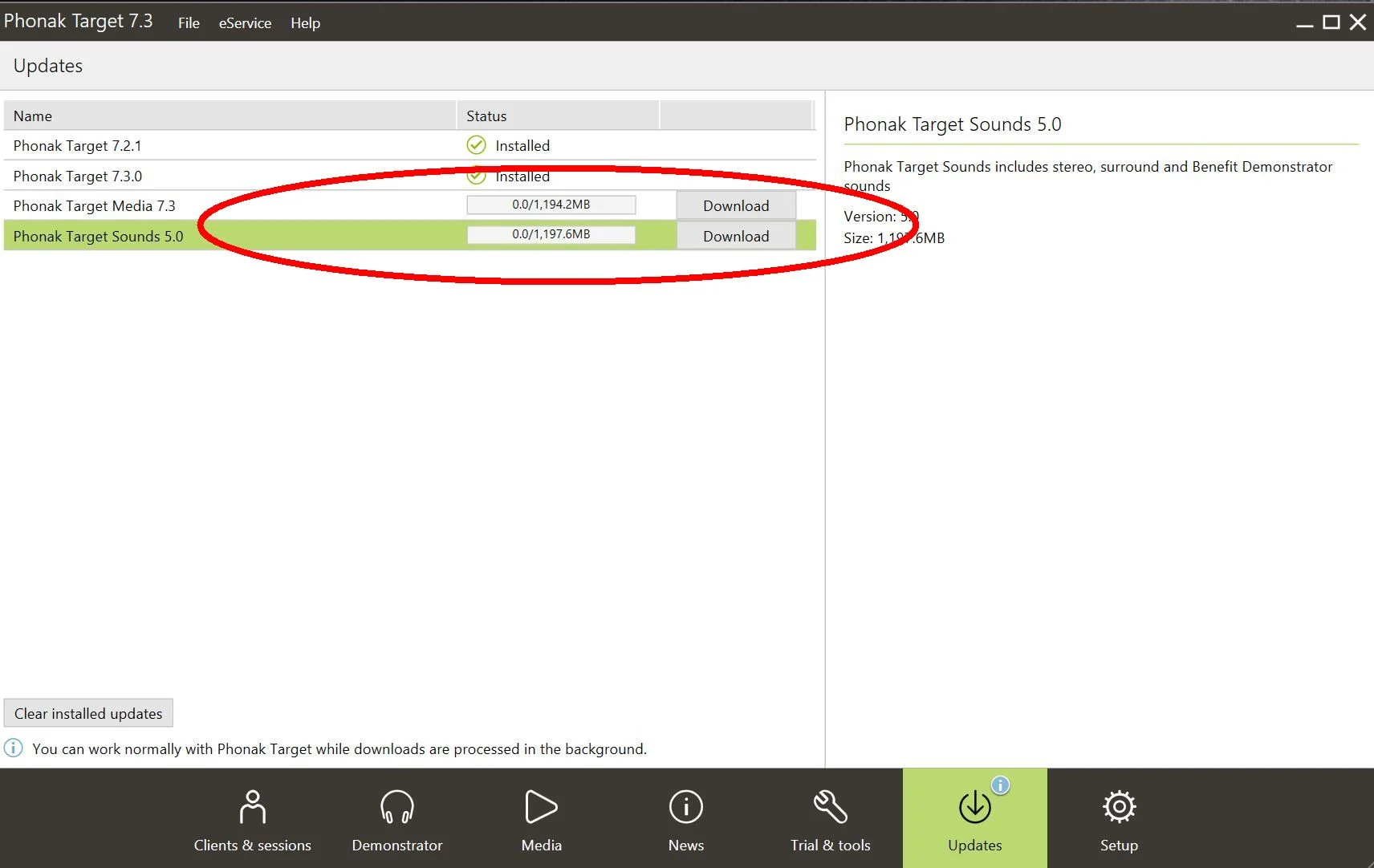Open the Demonstrator headphones icon
The image size is (1374, 868).
[x=396, y=807]
